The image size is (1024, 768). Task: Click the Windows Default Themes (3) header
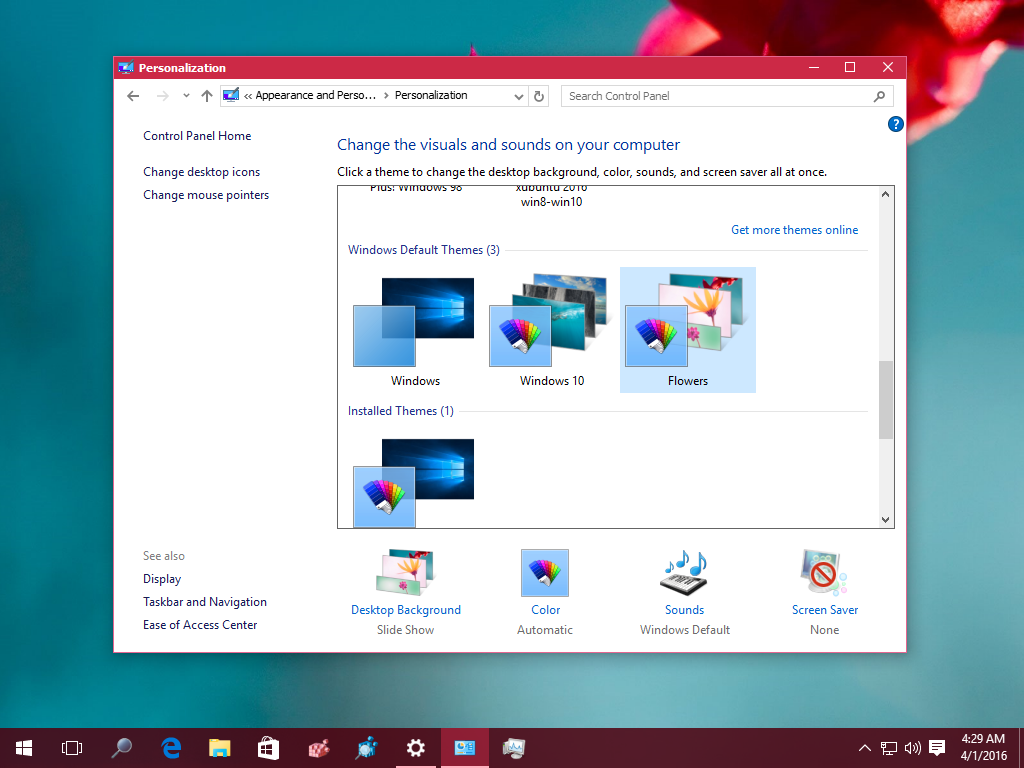(424, 250)
